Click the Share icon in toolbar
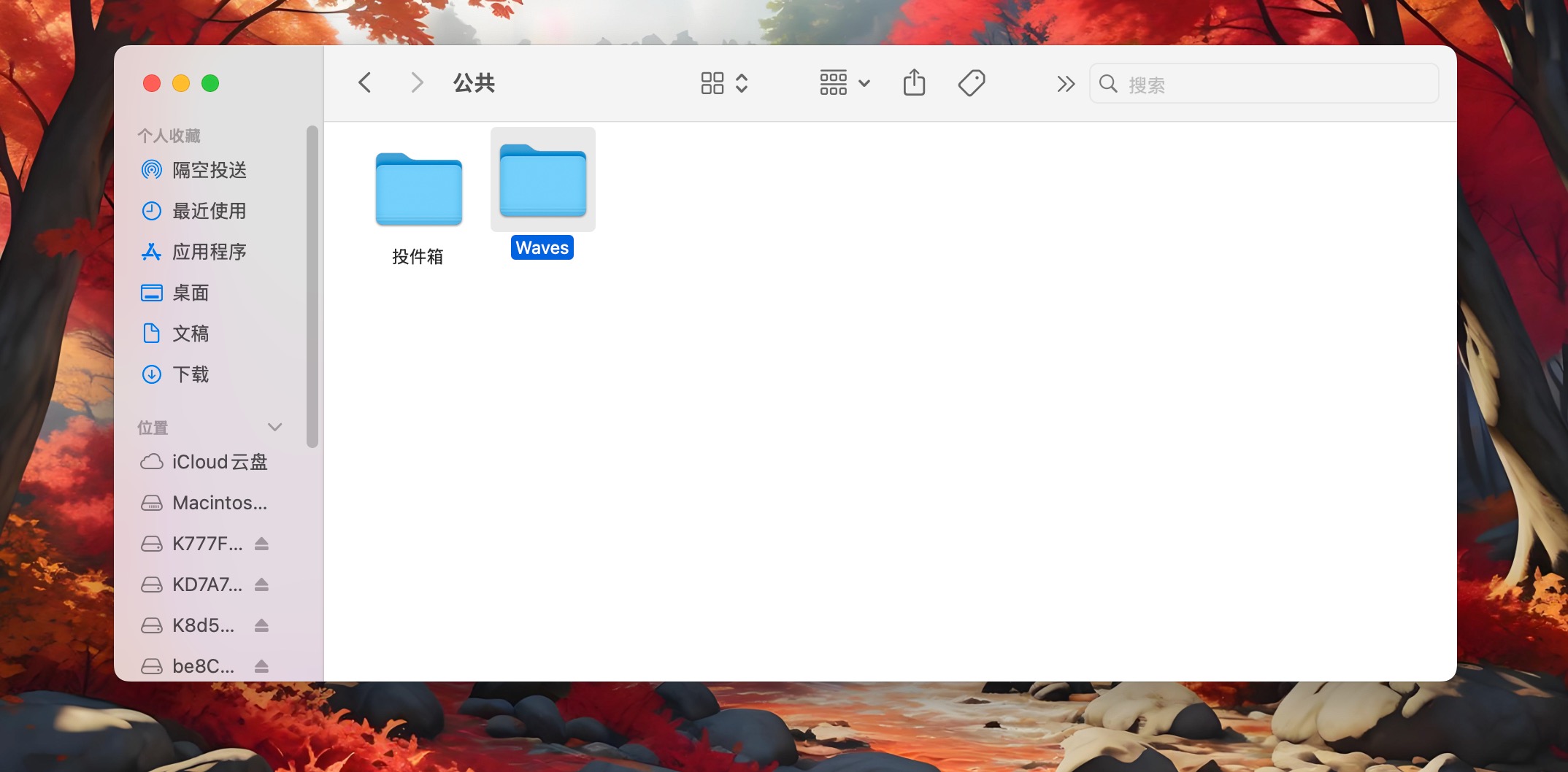This screenshot has width=1568, height=772. tap(914, 83)
